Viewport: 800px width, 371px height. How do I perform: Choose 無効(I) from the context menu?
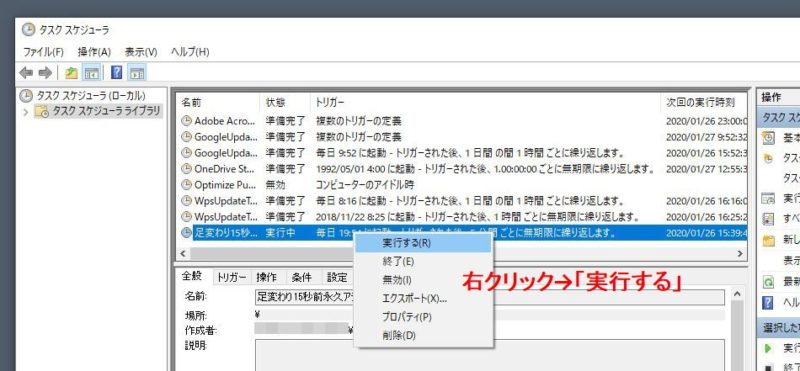pyautogui.click(x=423, y=280)
